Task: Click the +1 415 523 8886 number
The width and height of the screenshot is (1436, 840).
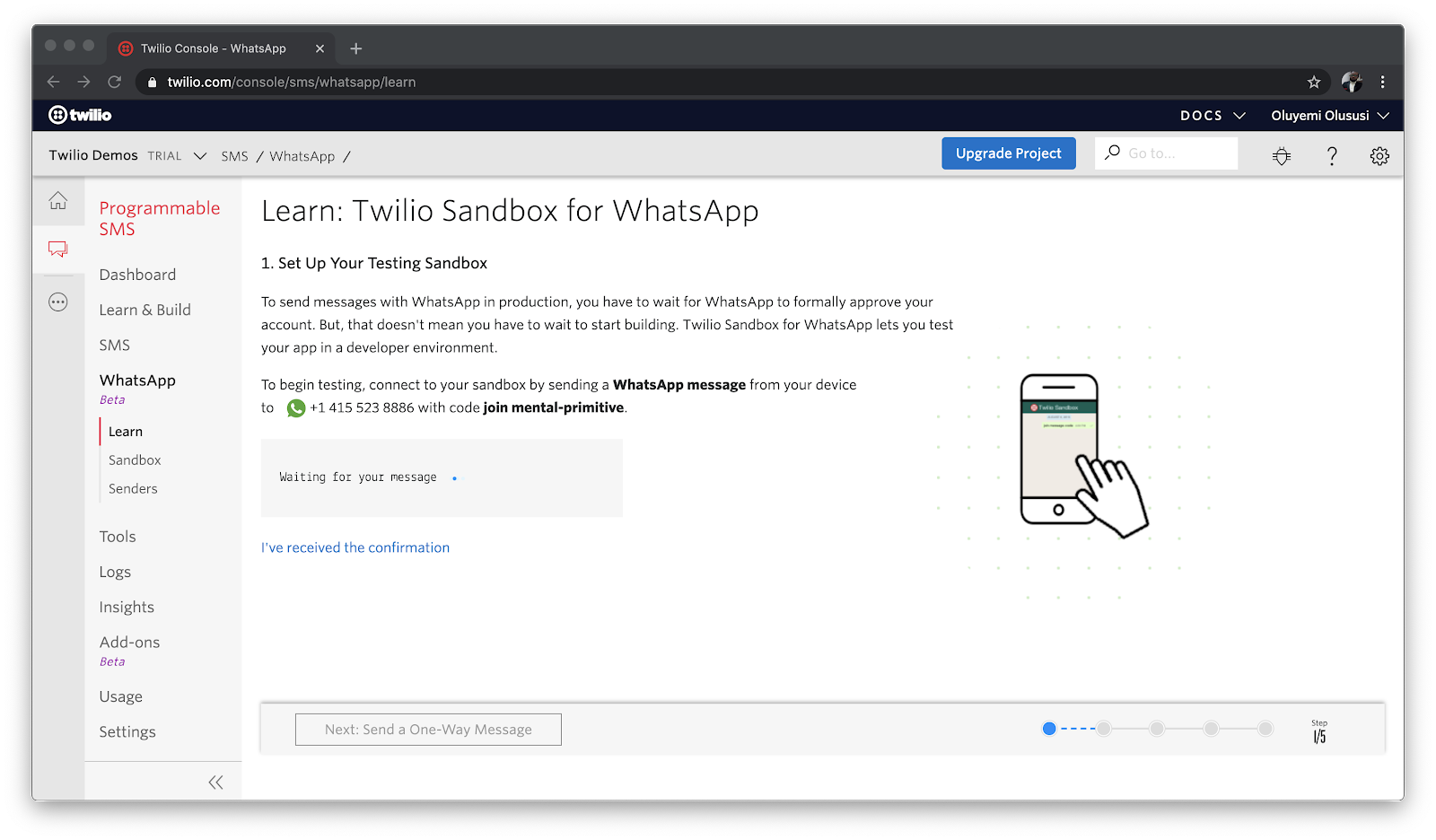Action: [362, 407]
